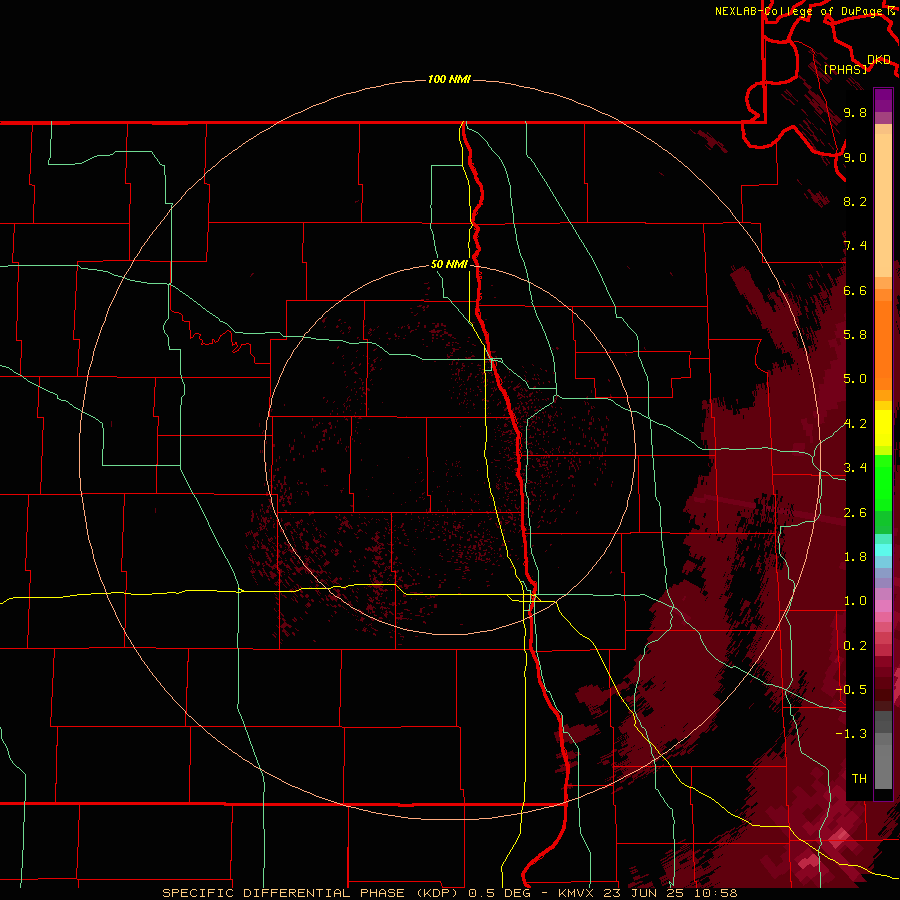This screenshot has height=900, width=900.
Task: Click the 5.8 value on color scale
Action: [x=855, y=335]
